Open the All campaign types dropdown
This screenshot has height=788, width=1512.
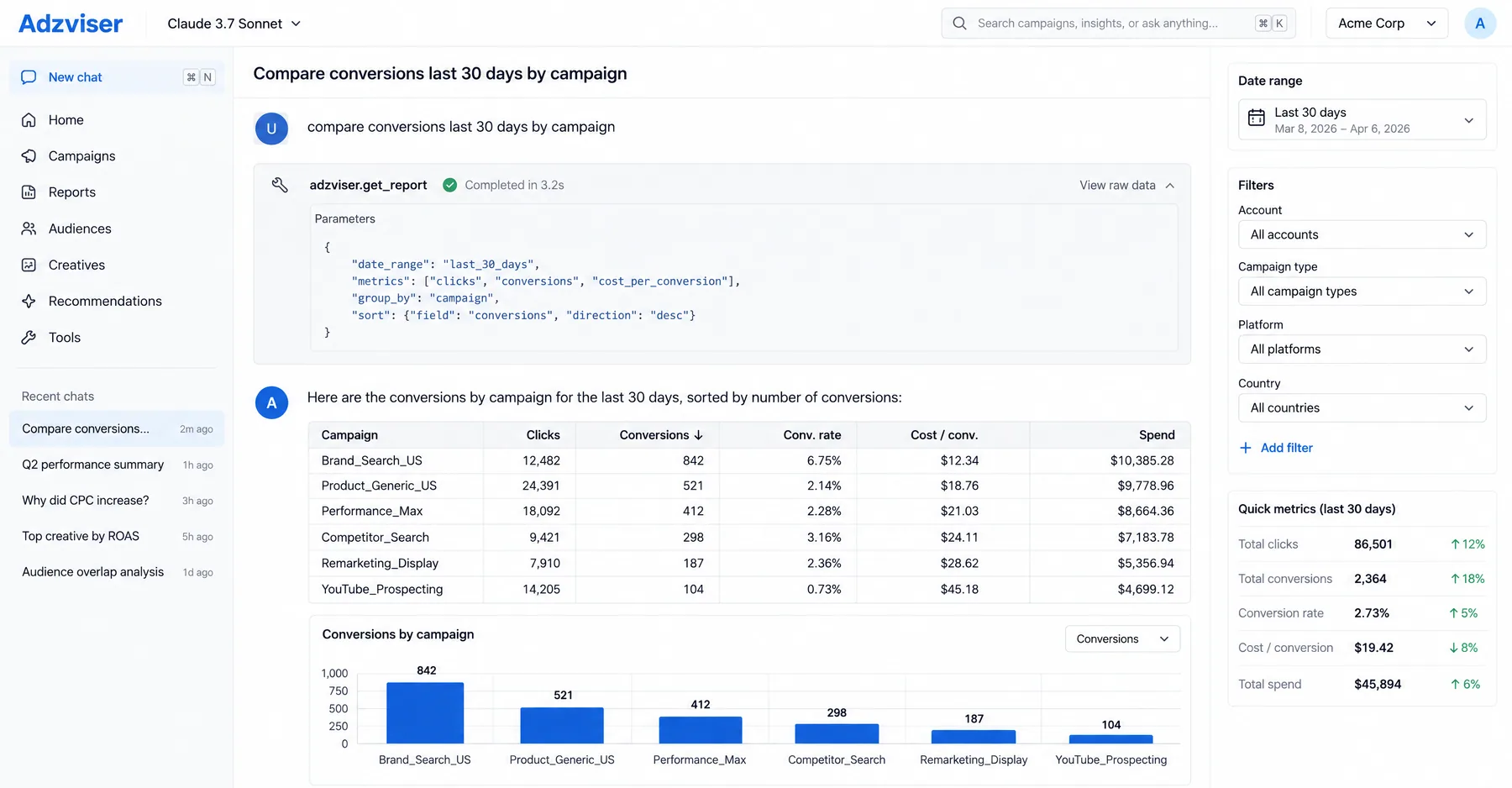point(1362,292)
